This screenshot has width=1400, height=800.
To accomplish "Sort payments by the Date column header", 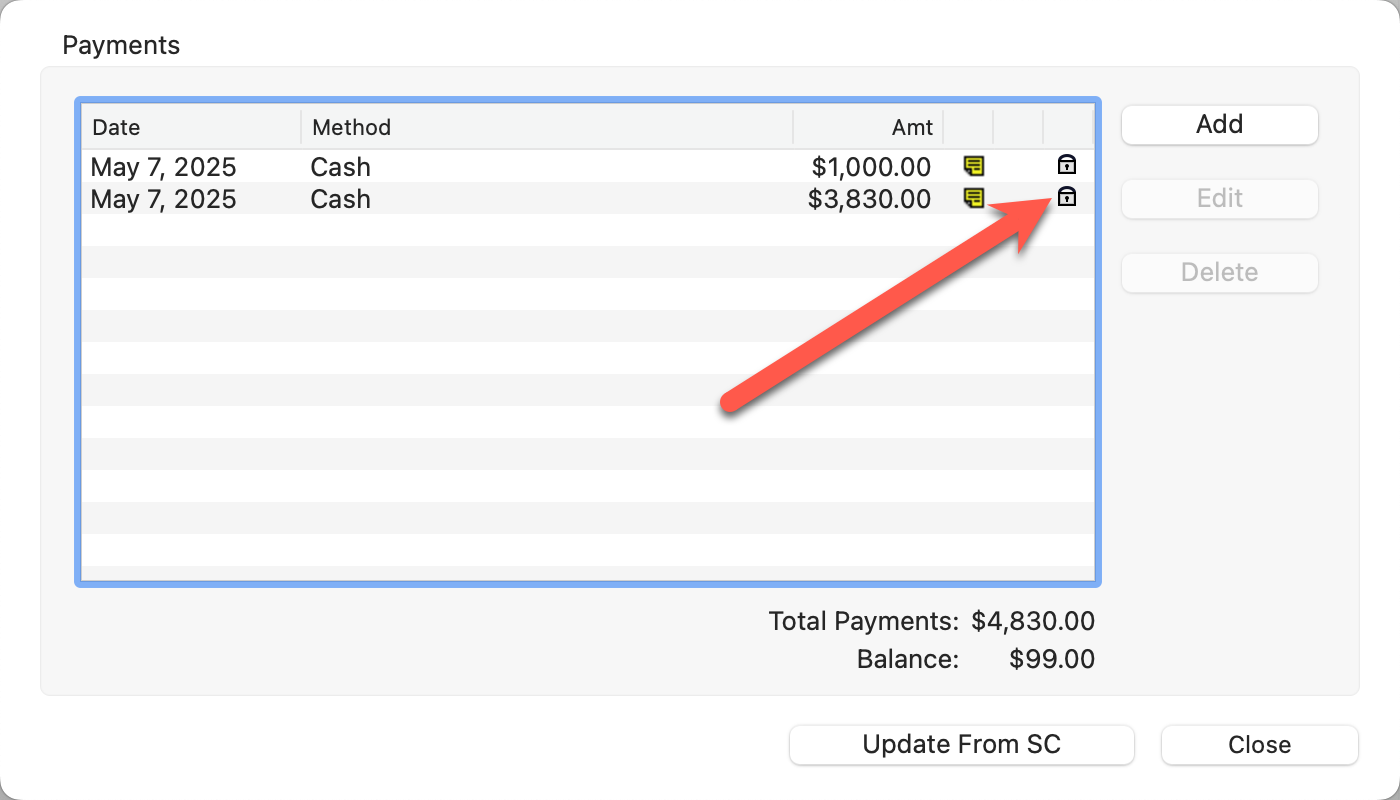I will (117, 128).
